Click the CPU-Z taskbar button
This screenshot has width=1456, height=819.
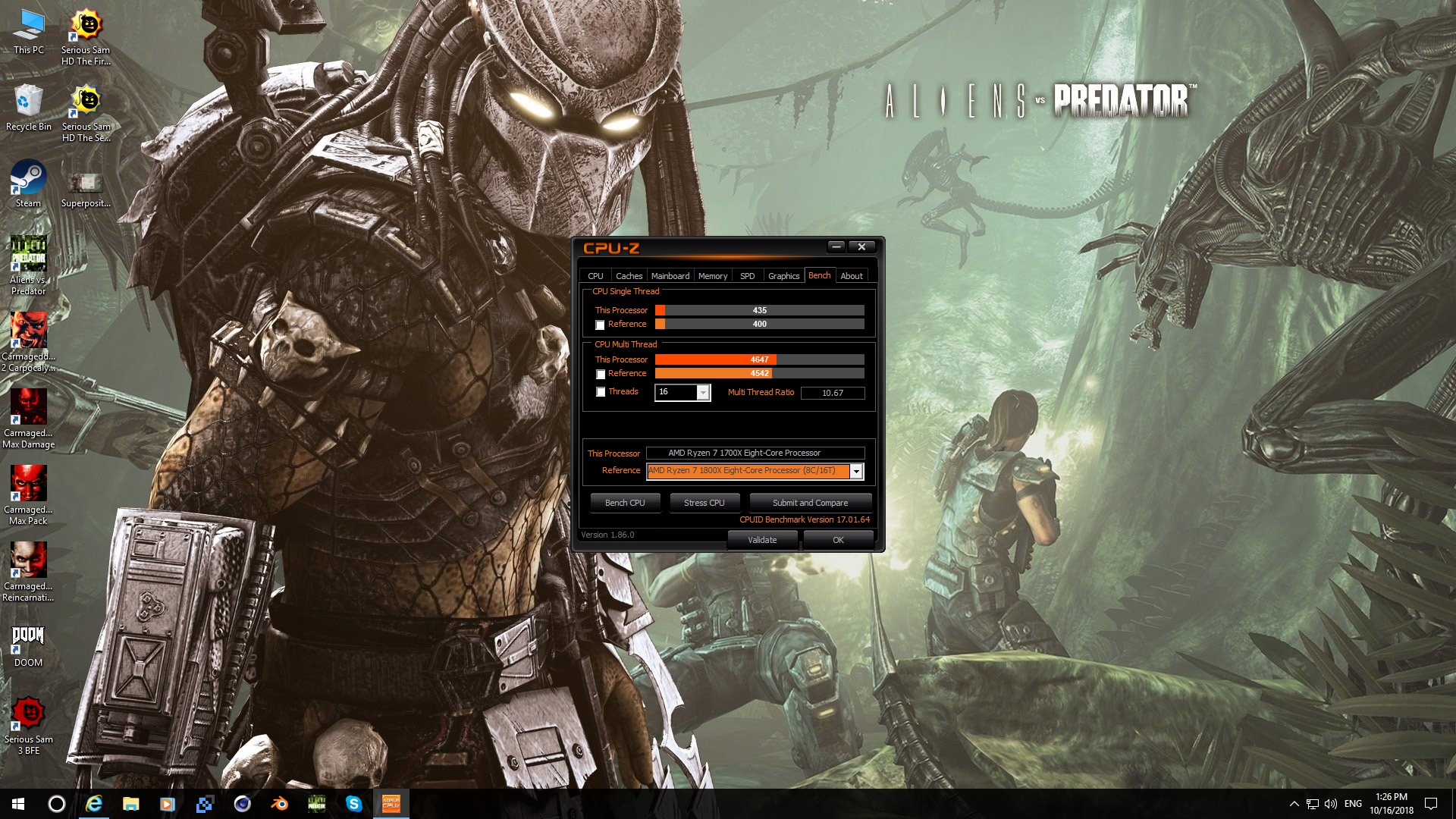pyautogui.click(x=391, y=804)
